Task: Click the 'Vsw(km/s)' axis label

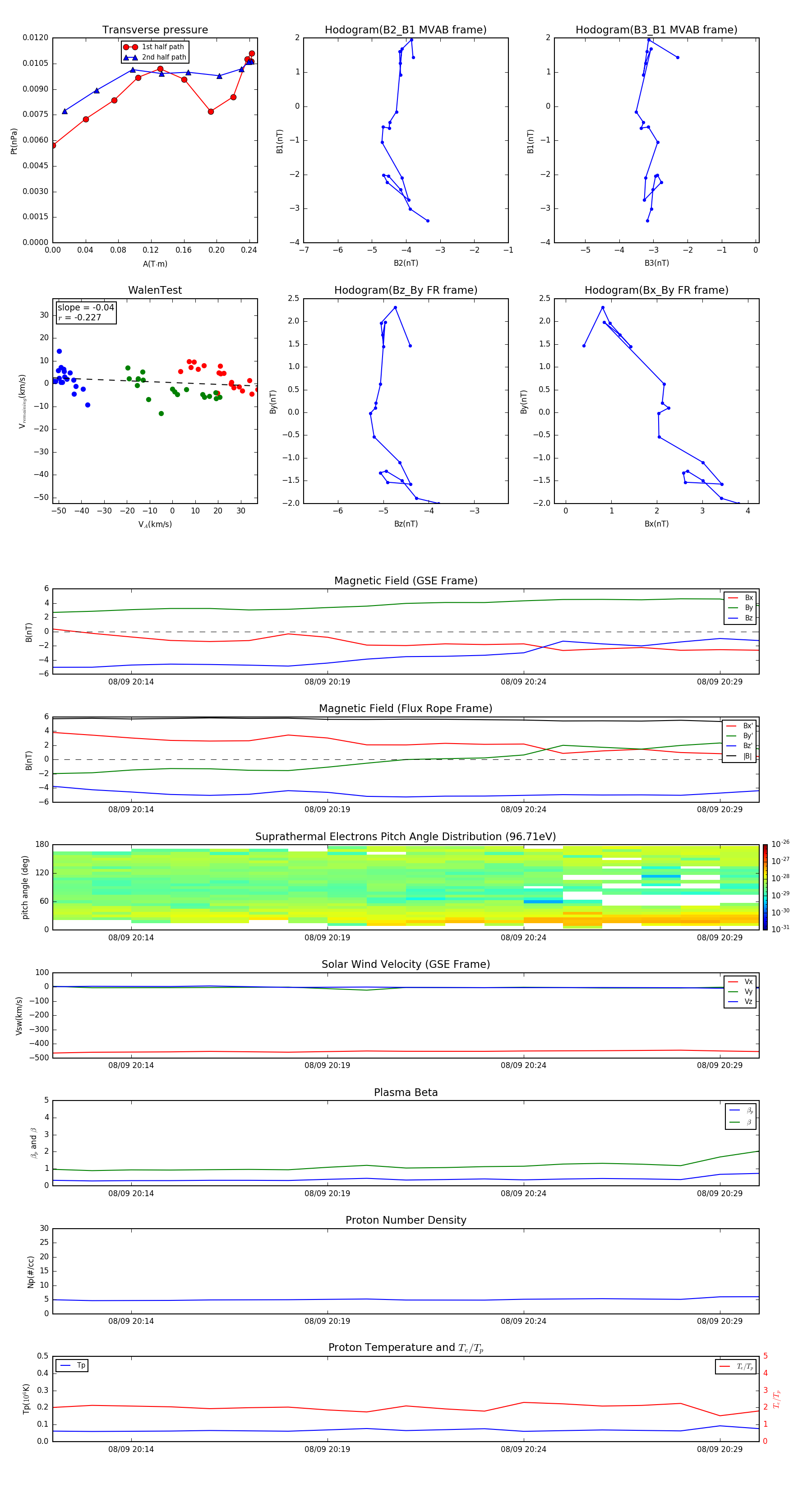Action: coord(19,1016)
